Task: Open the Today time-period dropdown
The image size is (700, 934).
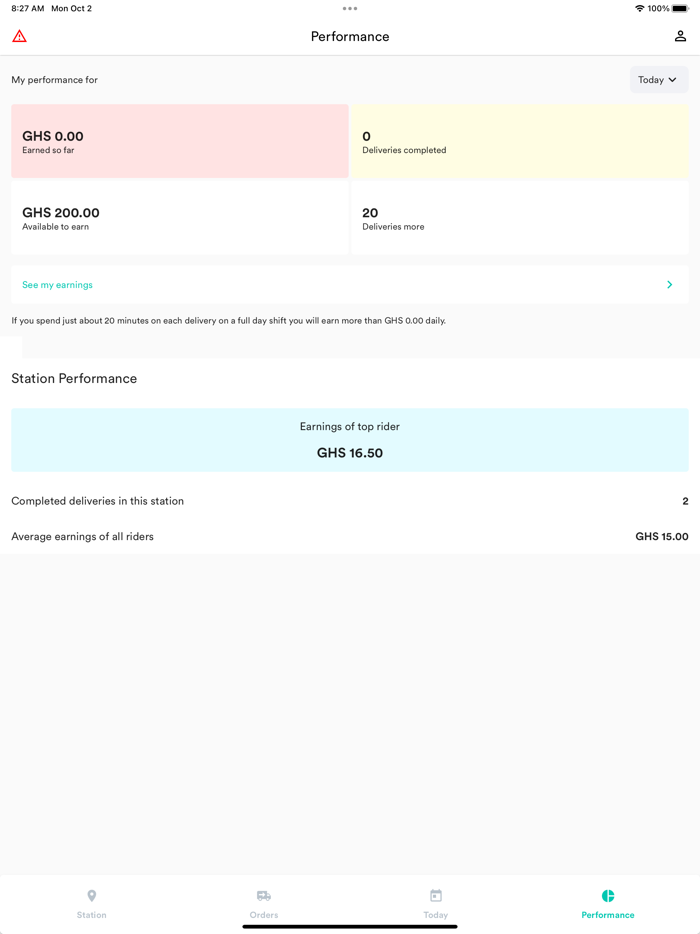Action: point(658,79)
